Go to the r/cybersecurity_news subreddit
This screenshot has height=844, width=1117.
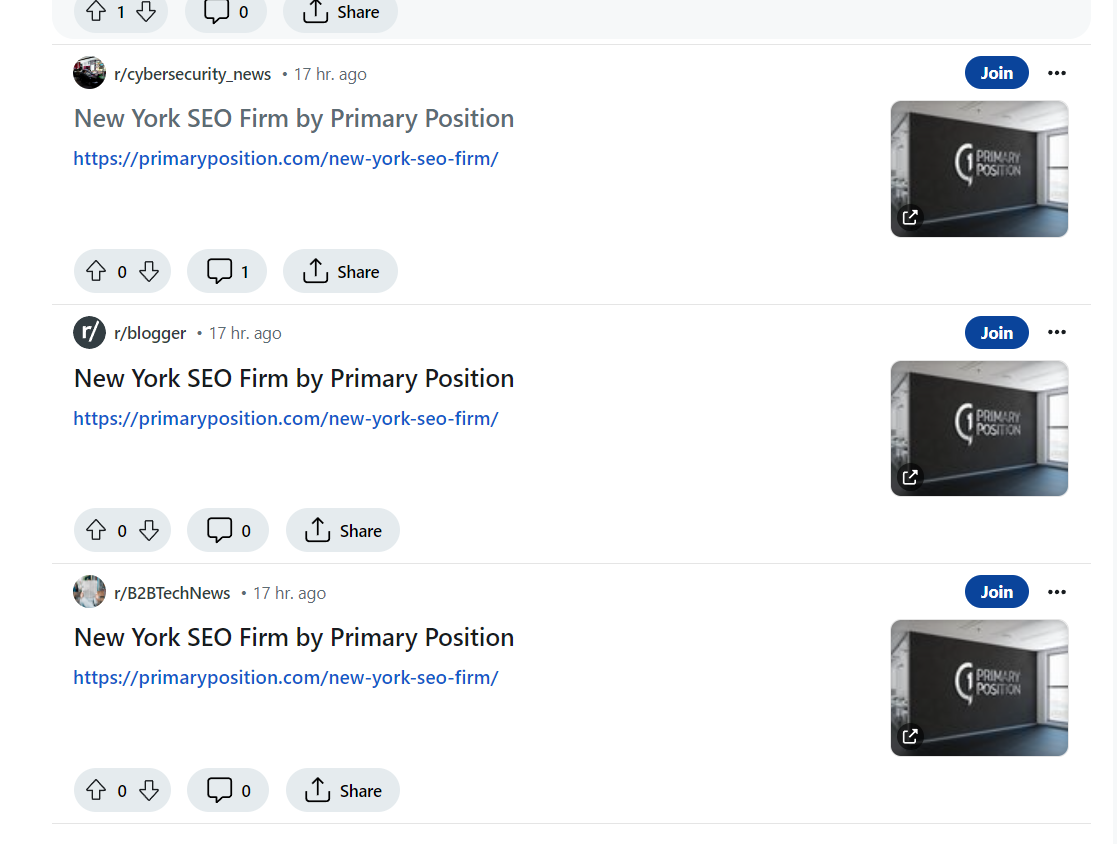(192, 74)
